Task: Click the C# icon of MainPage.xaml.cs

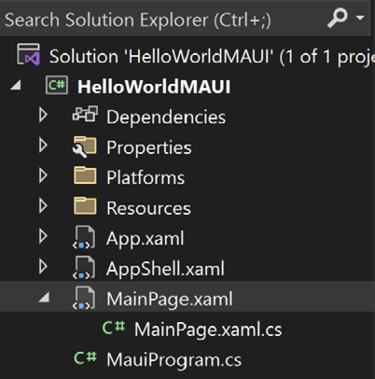Action: pos(113,327)
